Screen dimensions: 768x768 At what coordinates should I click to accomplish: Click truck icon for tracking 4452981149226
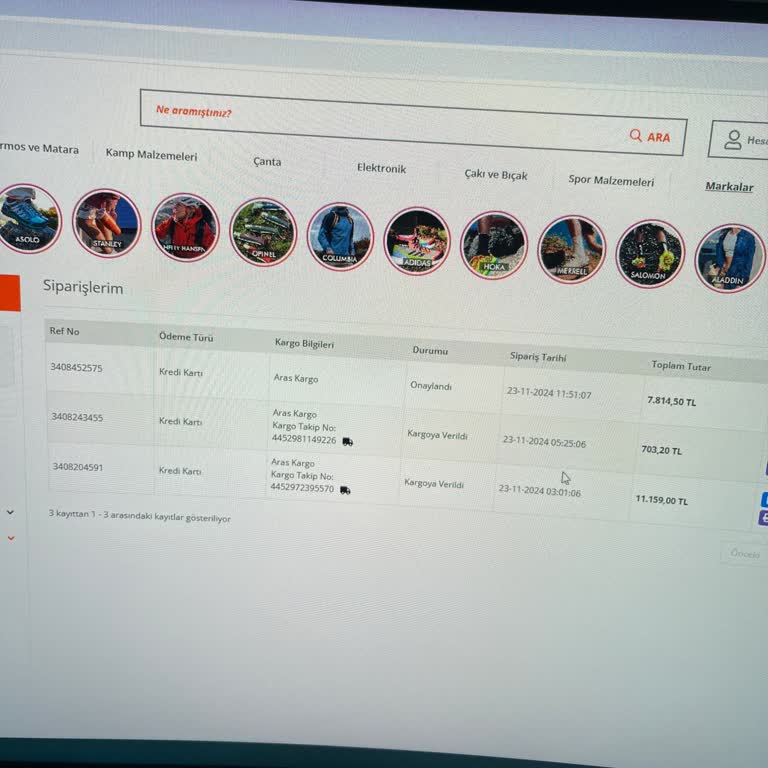pos(347,442)
